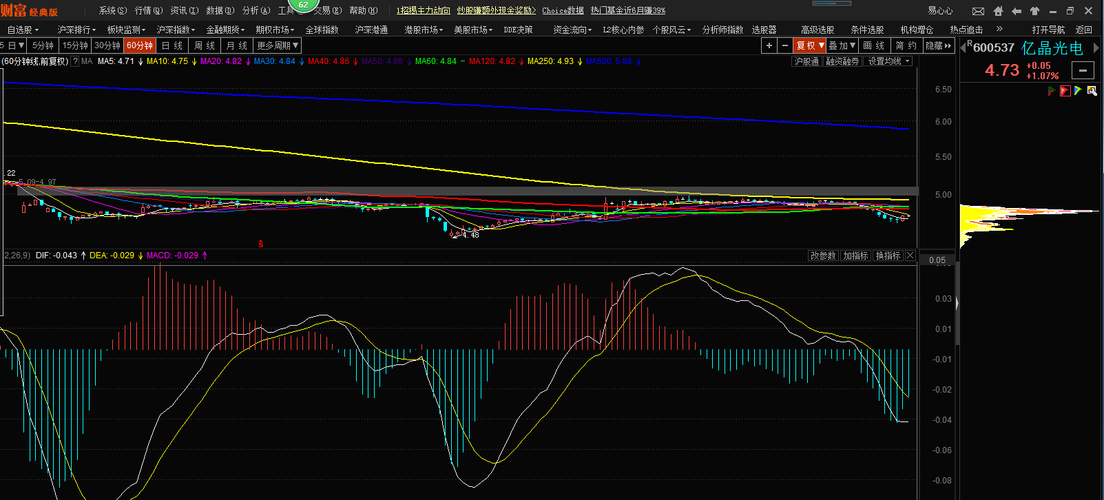
Task: Open the 帮助 menu
Action: coord(363,11)
